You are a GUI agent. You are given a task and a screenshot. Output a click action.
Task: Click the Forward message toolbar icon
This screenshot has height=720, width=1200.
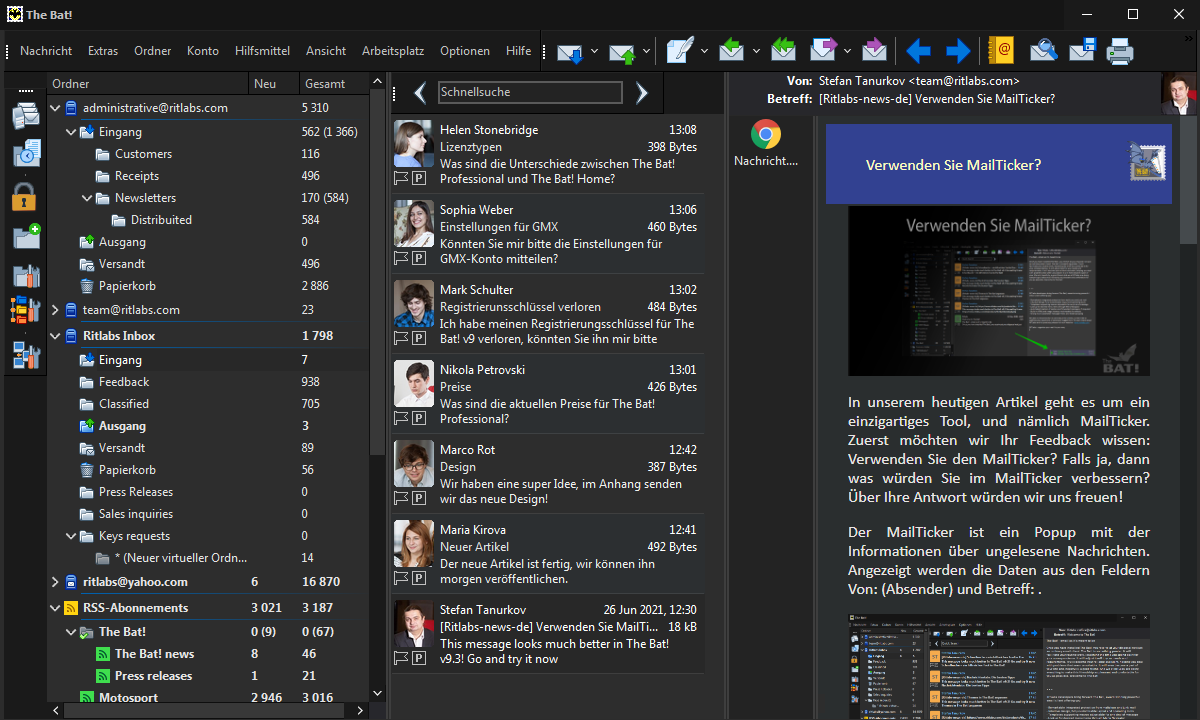tap(823, 51)
